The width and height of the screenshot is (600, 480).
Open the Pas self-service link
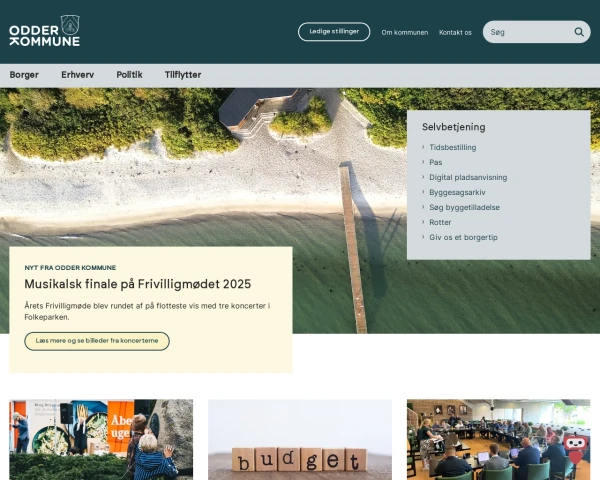pyautogui.click(x=435, y=162)
